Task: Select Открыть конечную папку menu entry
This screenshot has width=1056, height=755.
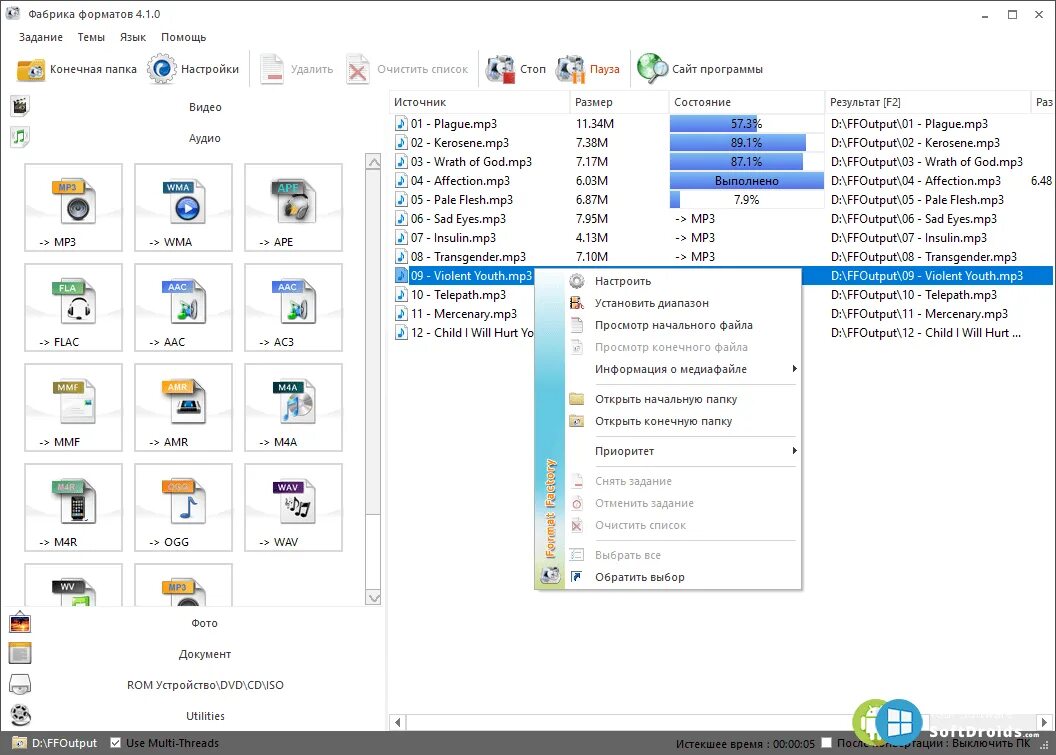Action: tap(683, 421)
